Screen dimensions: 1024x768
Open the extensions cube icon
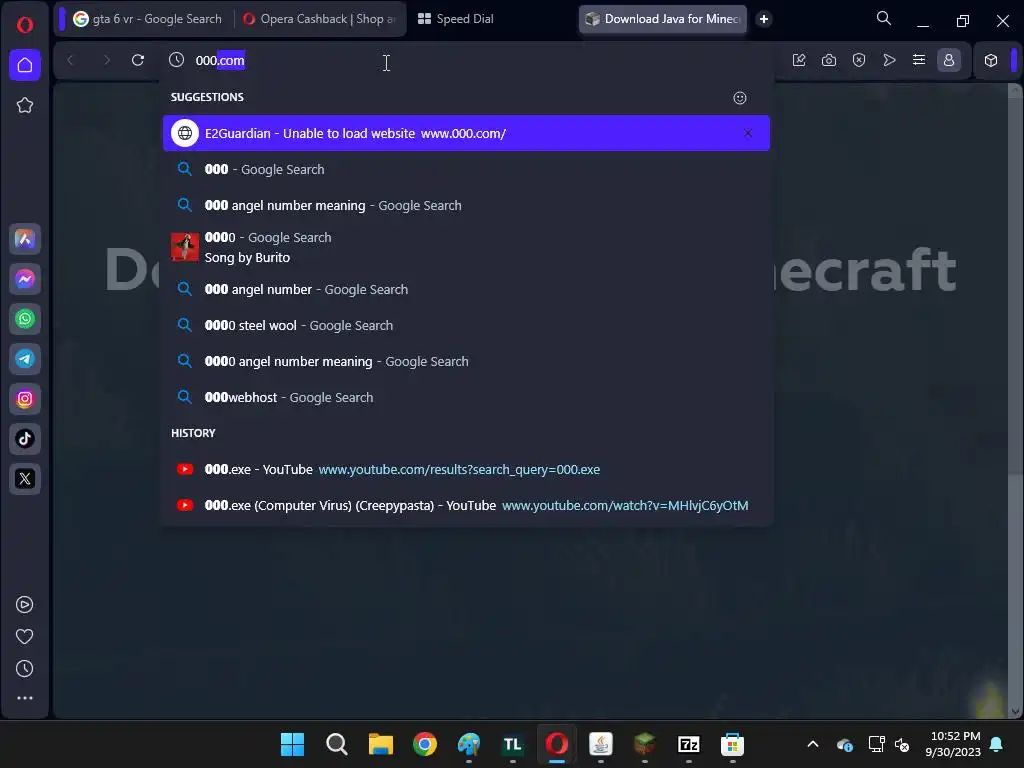(x=991, y=60)
